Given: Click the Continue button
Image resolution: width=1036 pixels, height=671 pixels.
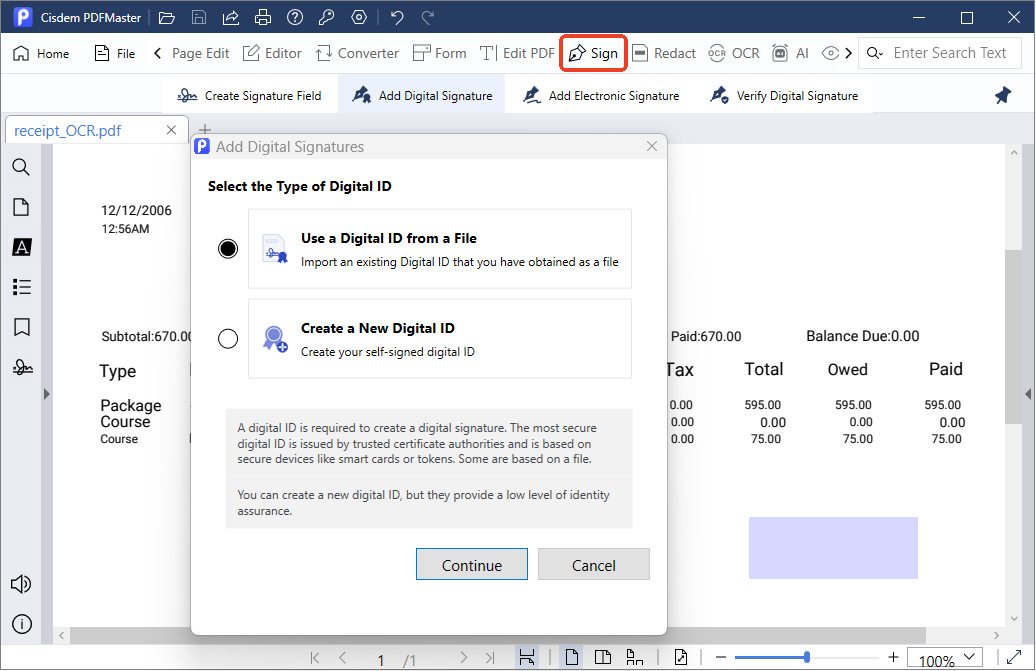Looking at the screenshot, I should pyautogui.click(x=471, y=565).
